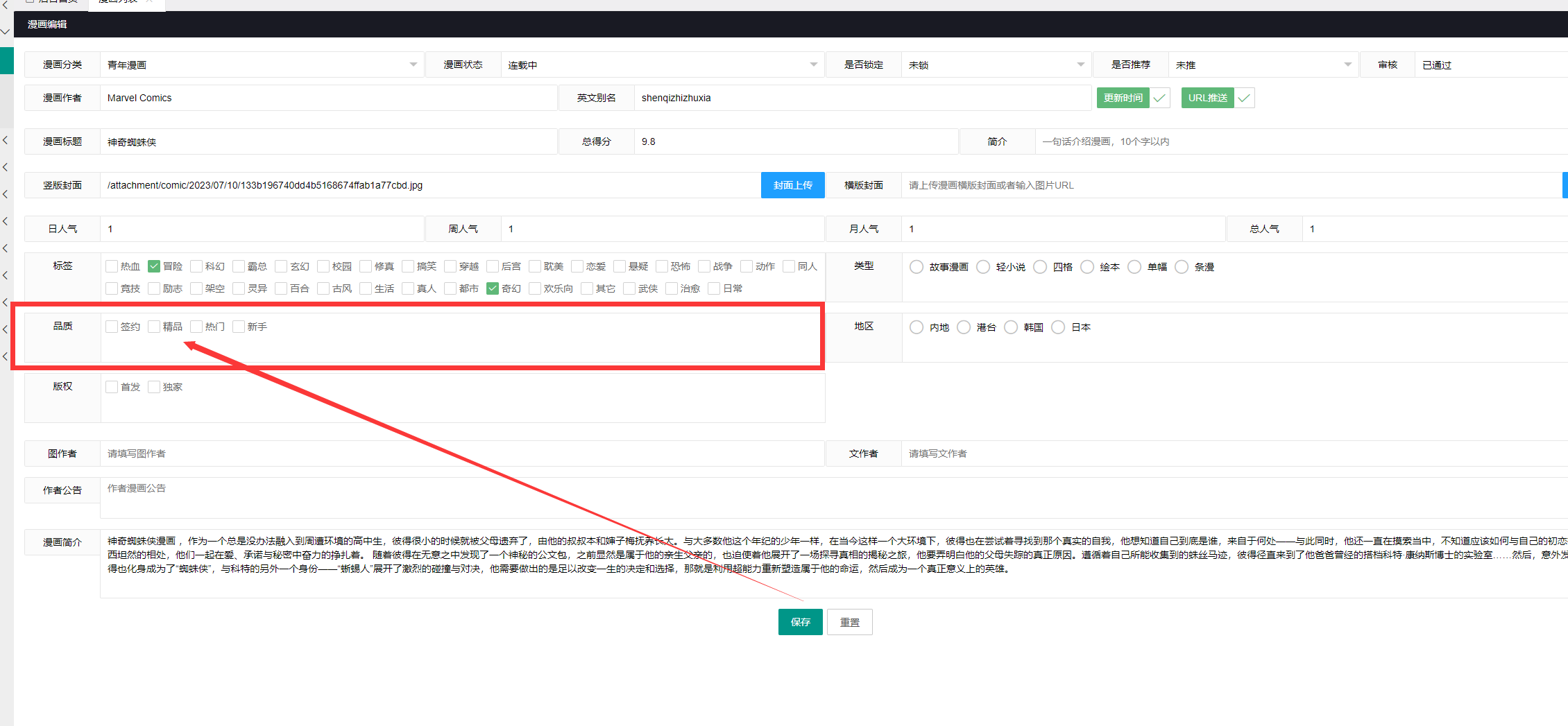Expand the 是否锁定 dropdown
Screen dimensions: 1568x726
996,64
